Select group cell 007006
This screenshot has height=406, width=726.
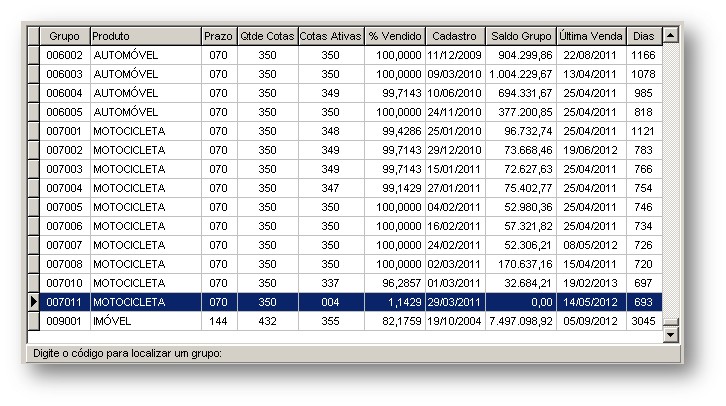pos(64,226)
